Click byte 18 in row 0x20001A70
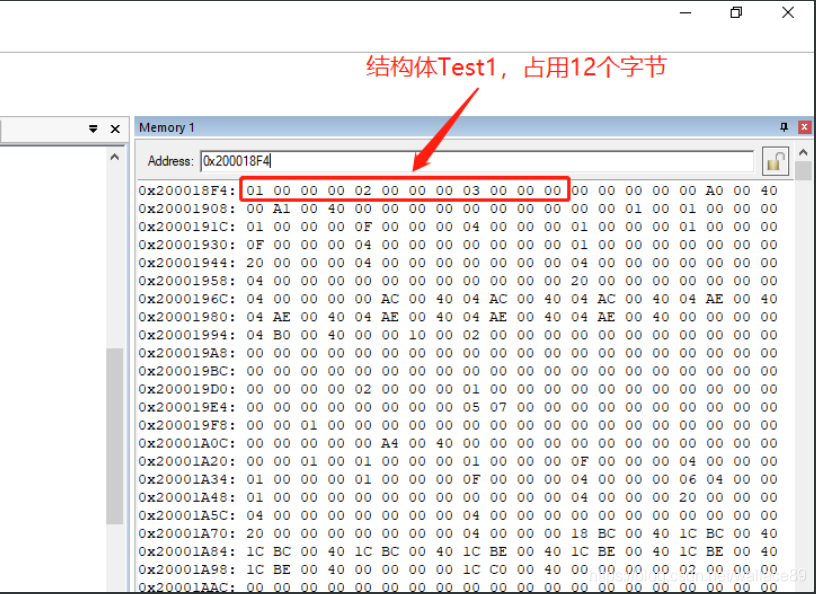This screenshot has width=816, height=594. pos(580,534)
